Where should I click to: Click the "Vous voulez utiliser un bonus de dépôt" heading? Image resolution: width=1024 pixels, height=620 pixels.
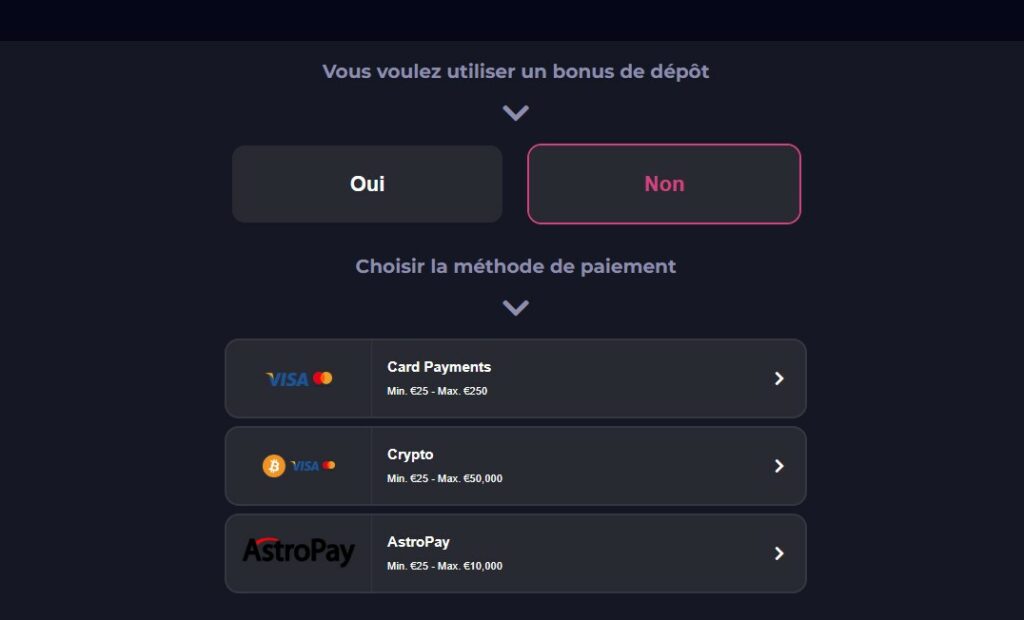(x=515, y=72)
